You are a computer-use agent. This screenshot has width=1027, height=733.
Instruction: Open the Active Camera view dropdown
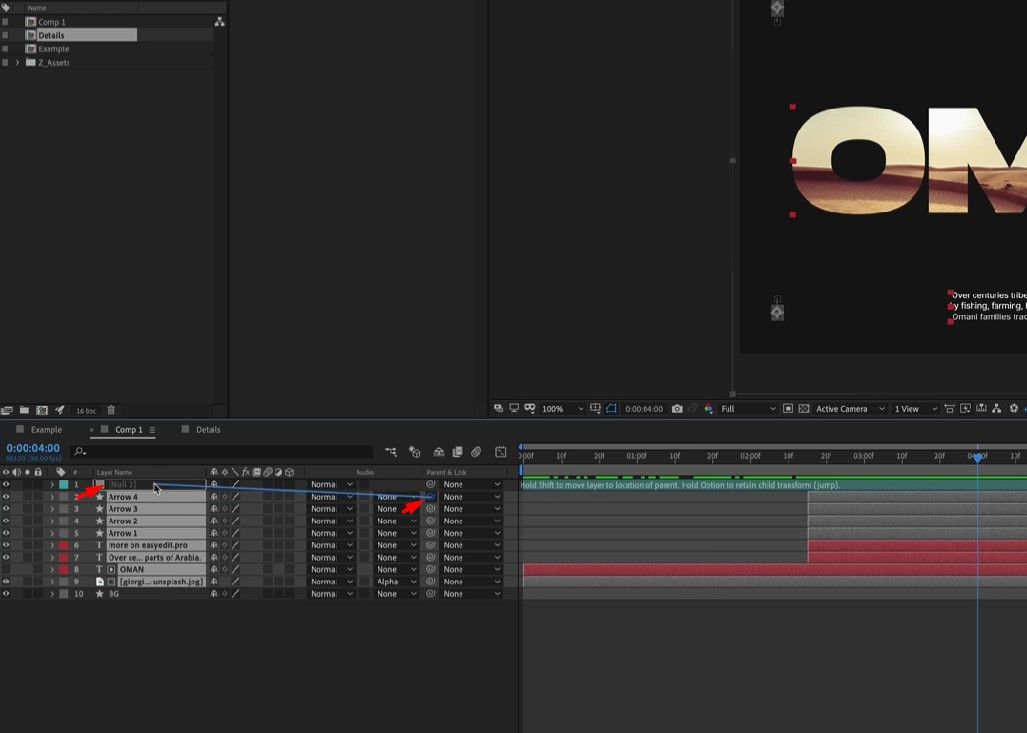(x=850, y=409)
